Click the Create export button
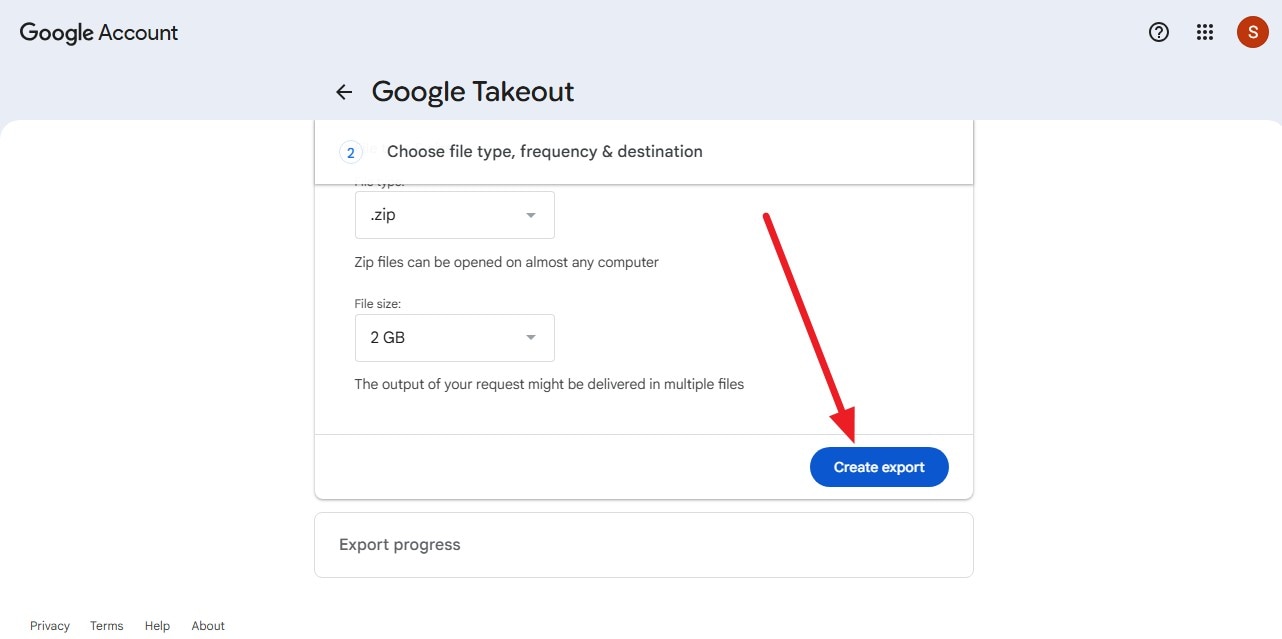1282x639 pixels. click(879, 467)
